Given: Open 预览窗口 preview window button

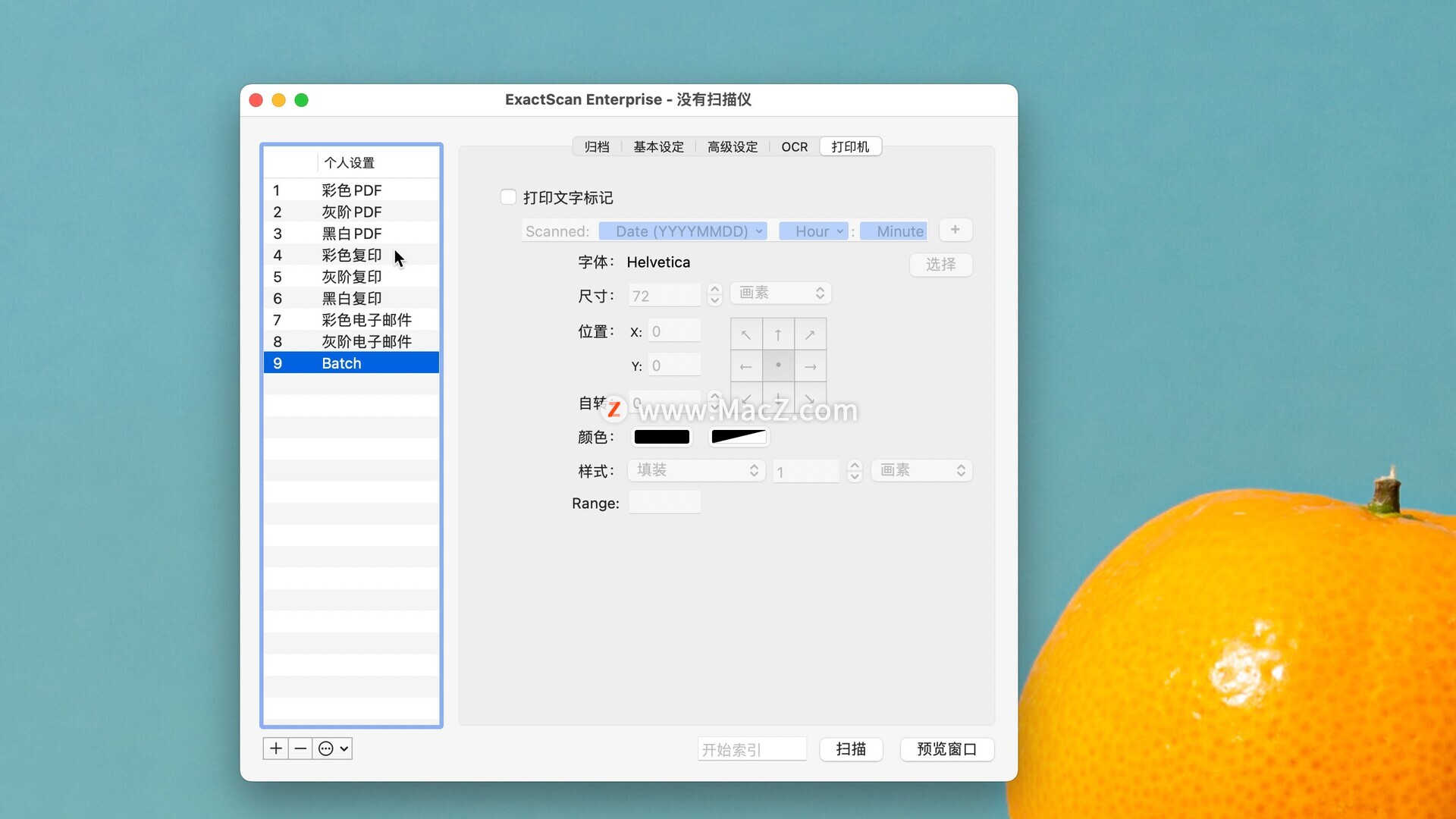Looking at the screenshot, I should 947,748.
